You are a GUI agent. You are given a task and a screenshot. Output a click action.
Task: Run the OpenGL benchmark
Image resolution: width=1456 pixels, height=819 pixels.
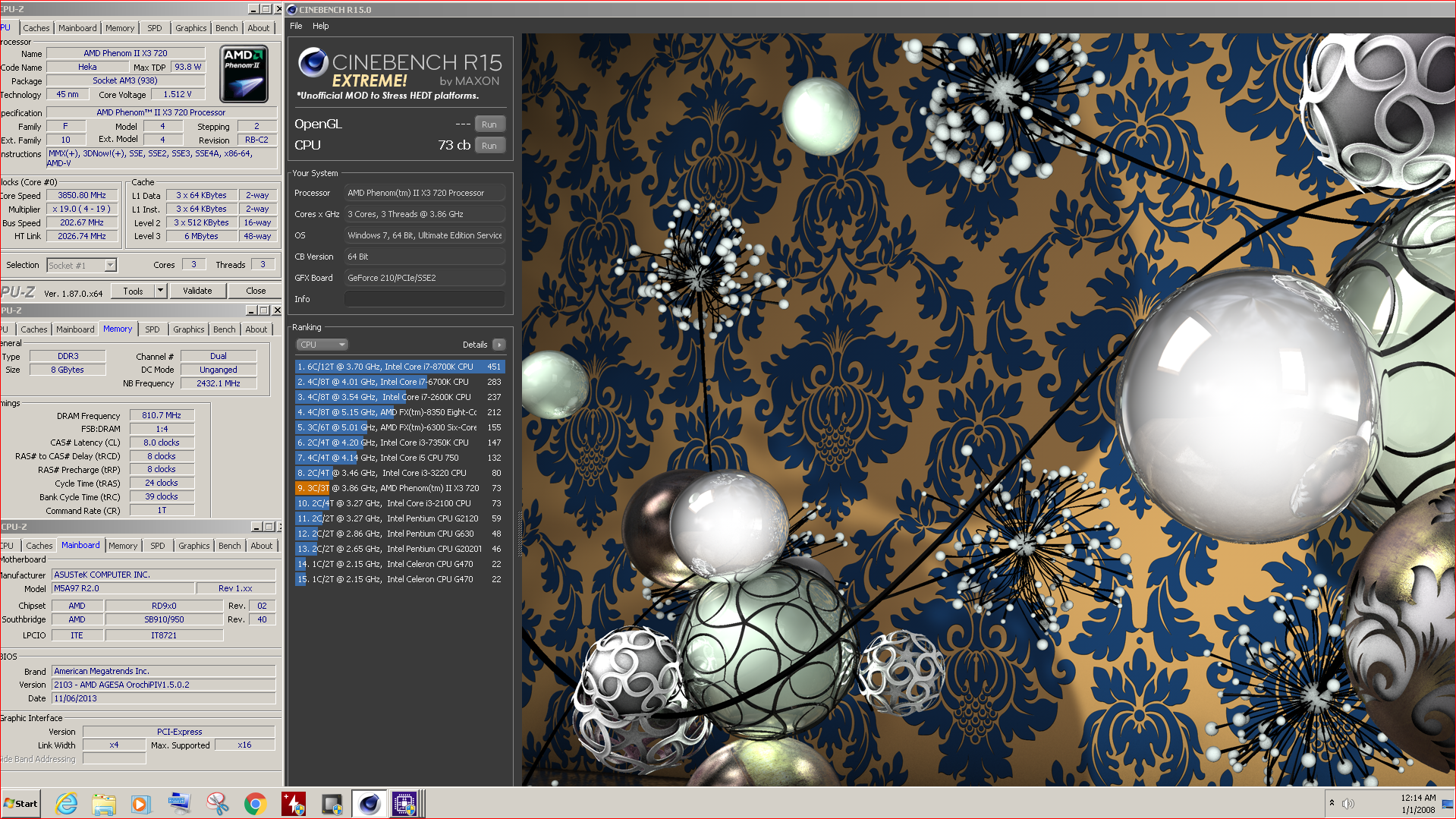489,124
